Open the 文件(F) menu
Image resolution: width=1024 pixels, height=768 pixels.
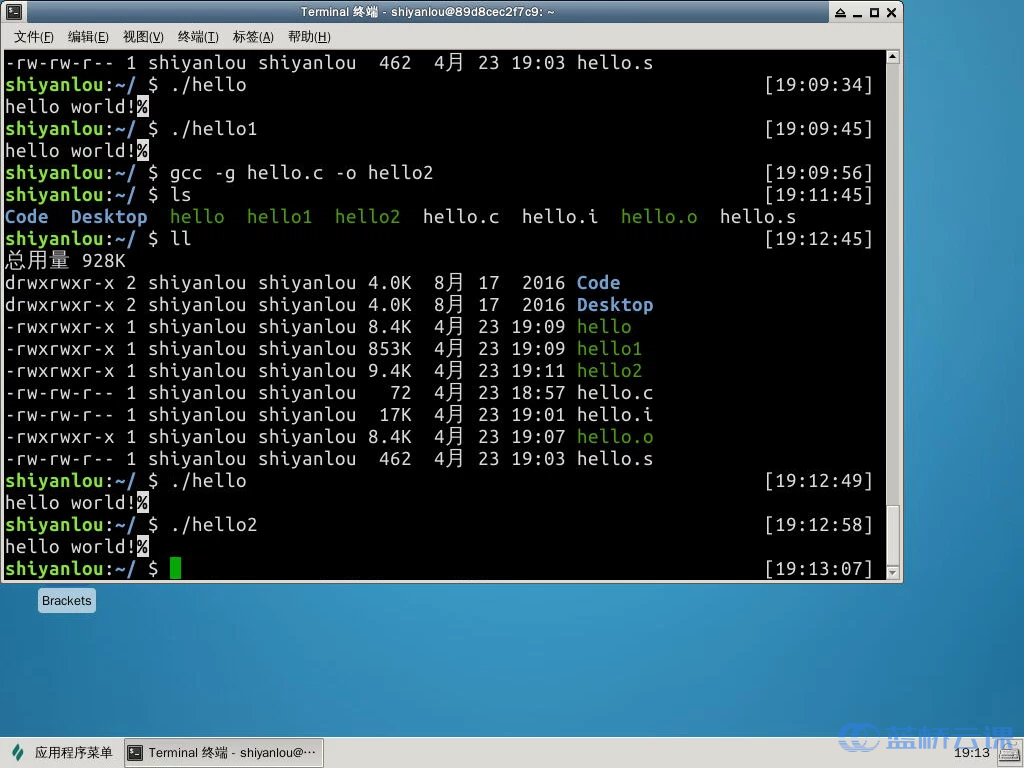(x=33, y=37)
